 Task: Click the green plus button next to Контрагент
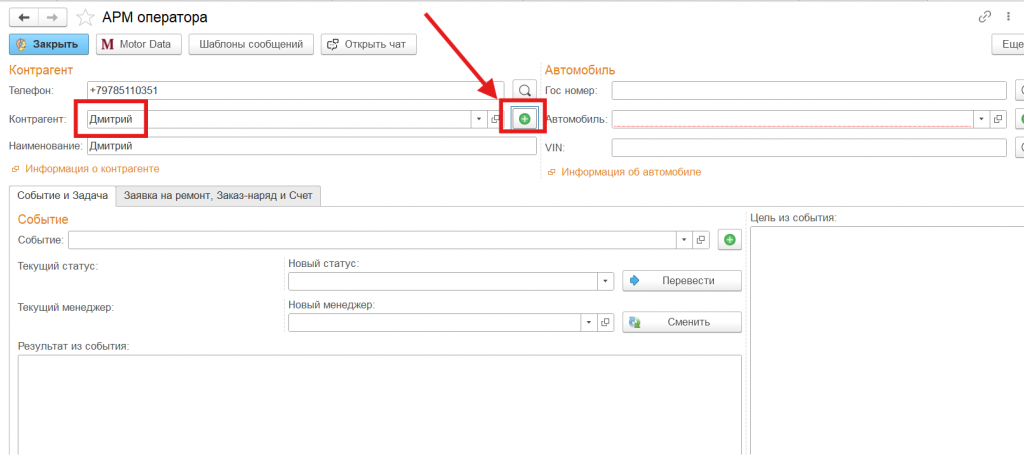524,119
